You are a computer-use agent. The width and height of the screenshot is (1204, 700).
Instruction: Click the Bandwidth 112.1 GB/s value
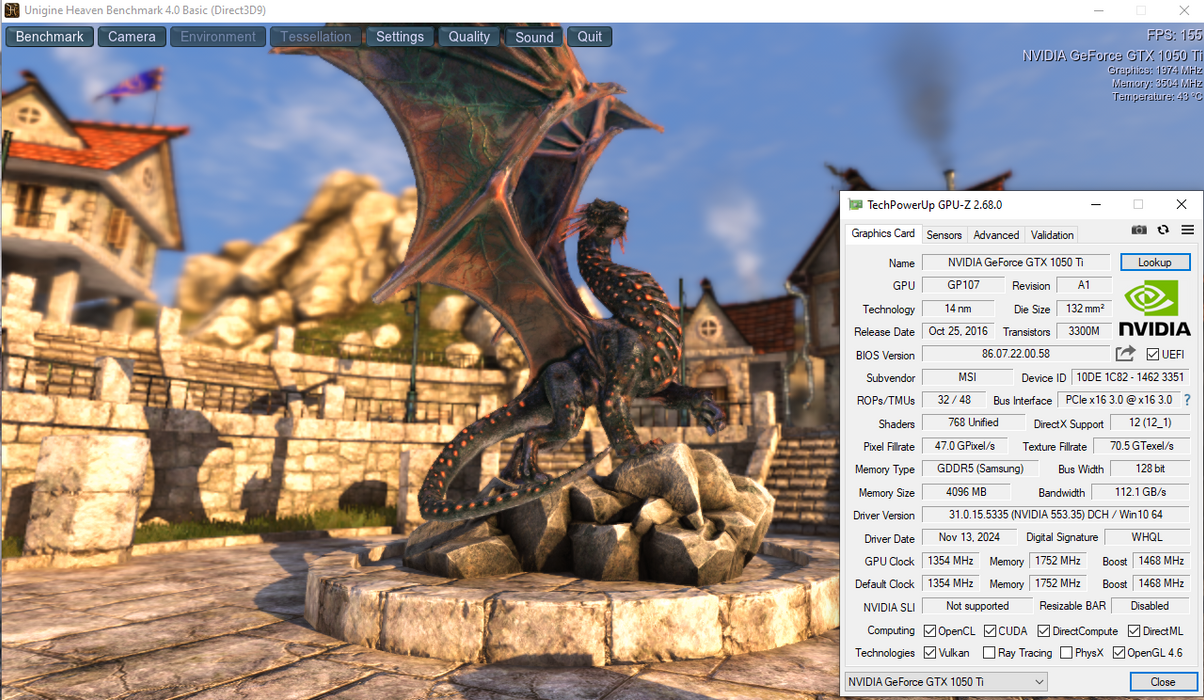[x=1141, y=492]
